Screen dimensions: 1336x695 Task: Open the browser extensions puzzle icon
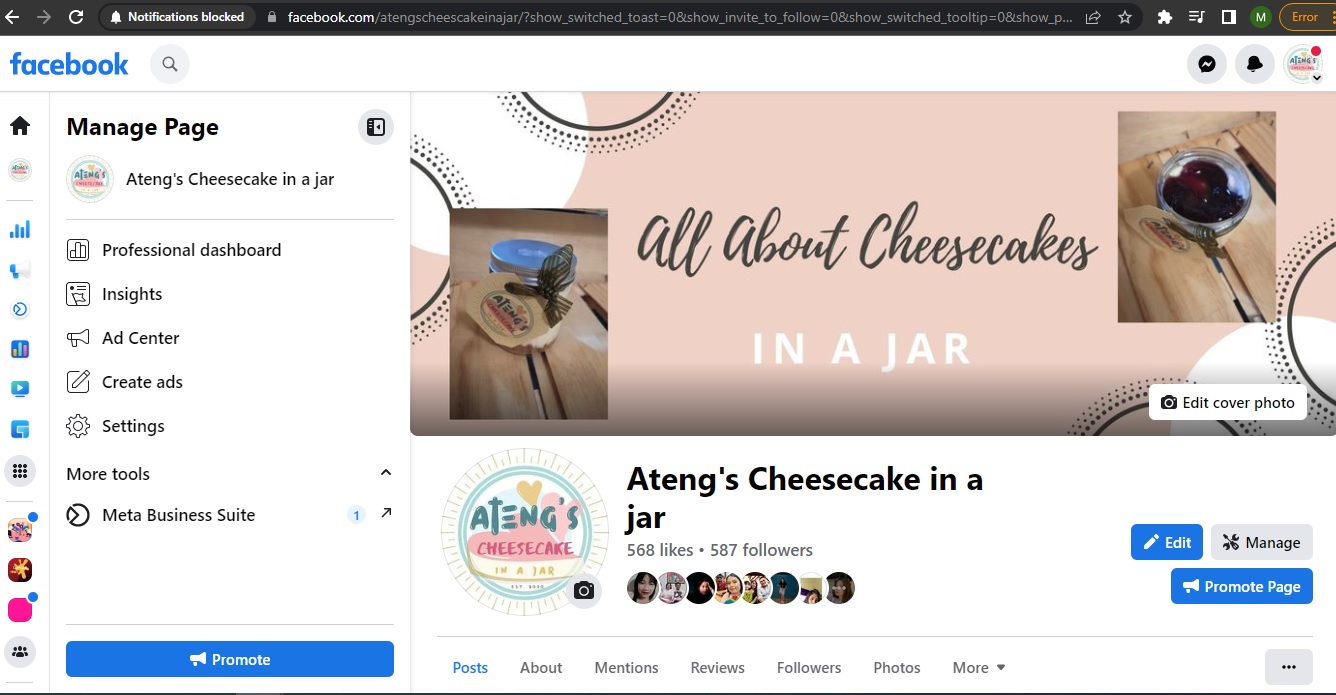(x=1164, y=17)
